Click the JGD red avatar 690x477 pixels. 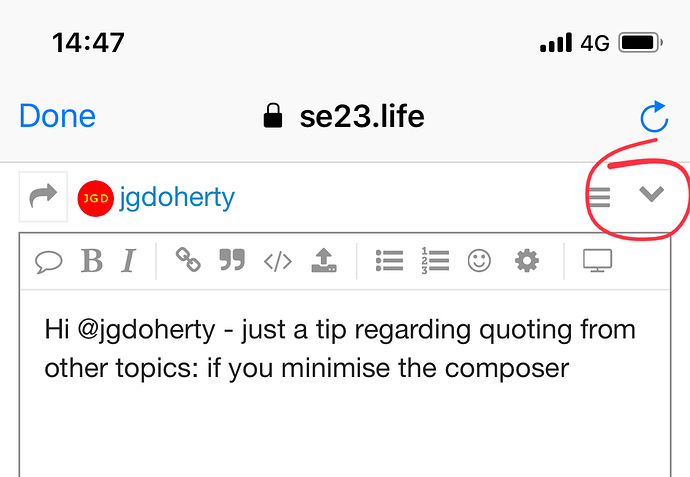coord(95,198)
